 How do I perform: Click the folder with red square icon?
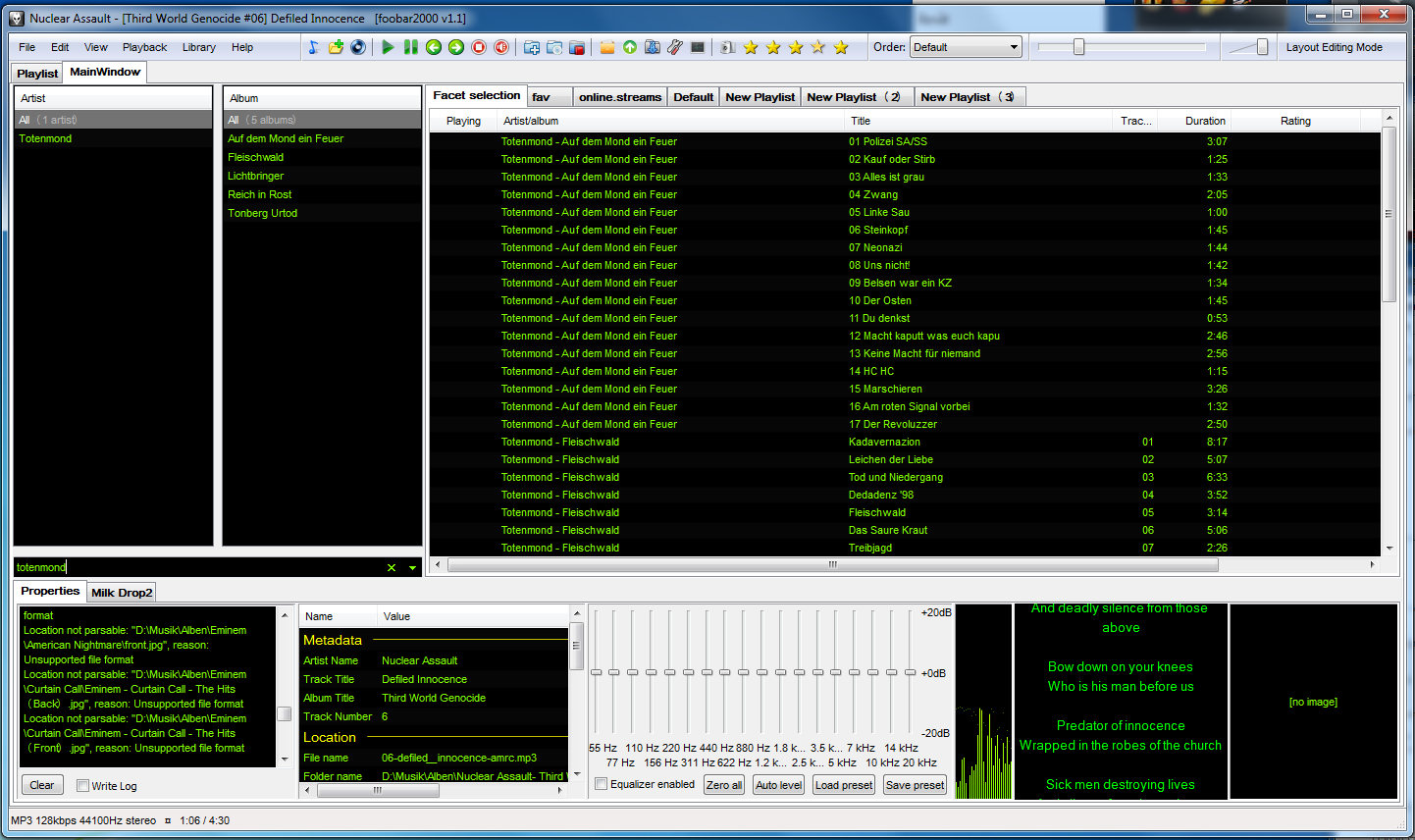pos(577,47)
